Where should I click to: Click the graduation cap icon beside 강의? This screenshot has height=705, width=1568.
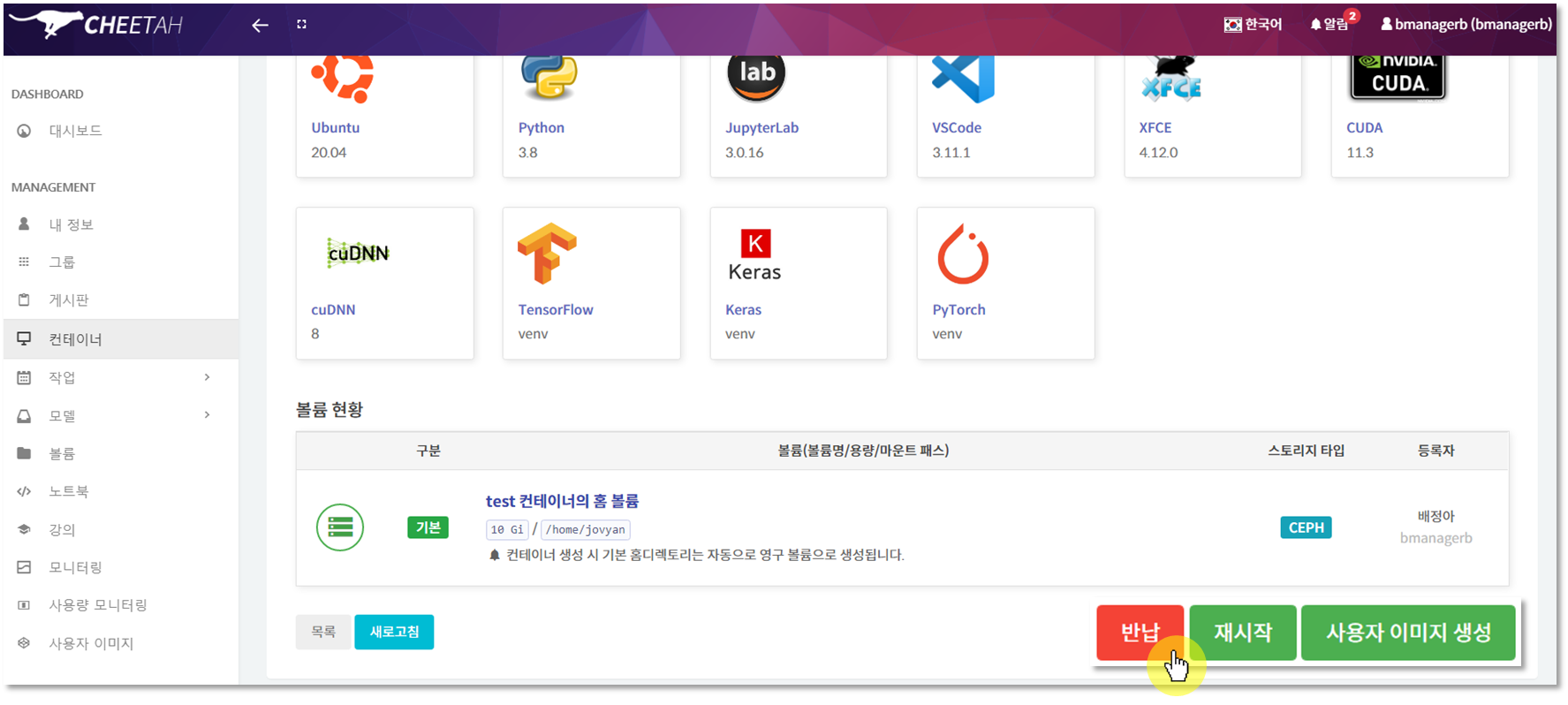coord(24,529)
